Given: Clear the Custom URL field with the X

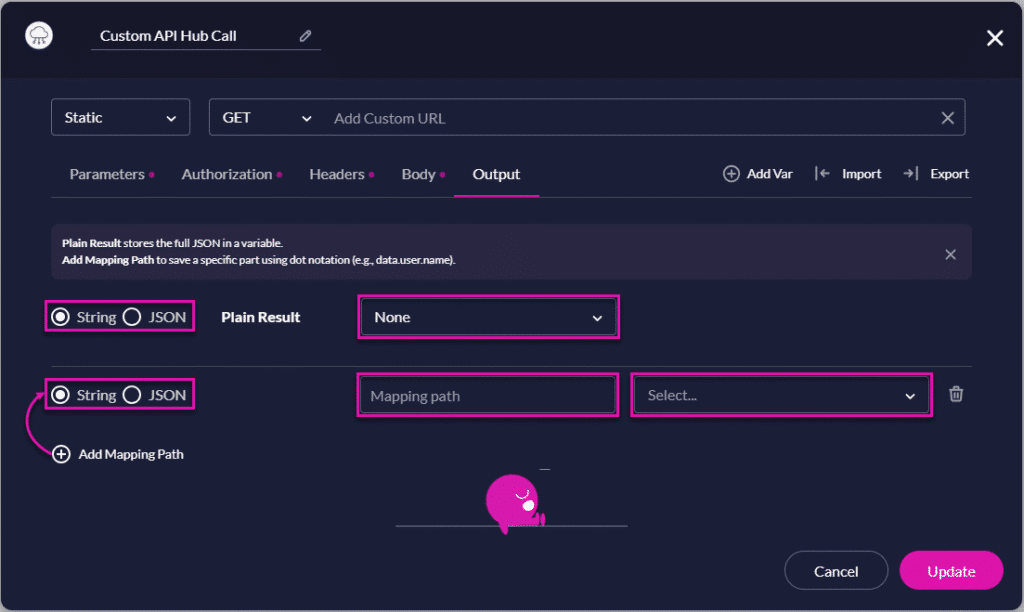Looking at the screenshot, I should coord(947,117).
